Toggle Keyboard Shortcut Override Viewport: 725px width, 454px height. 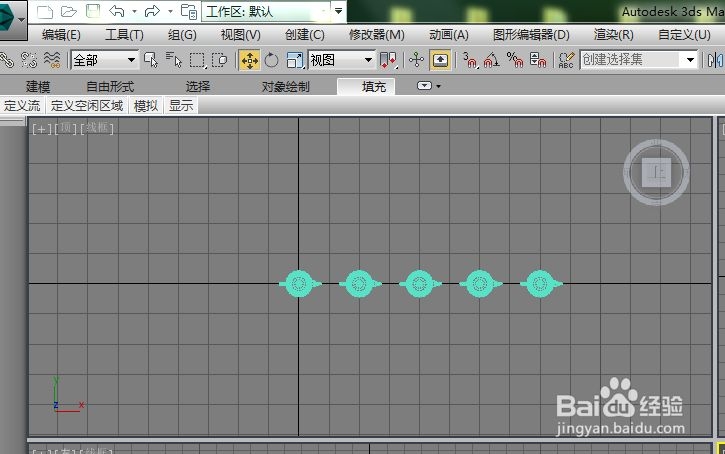click(440, 60)
